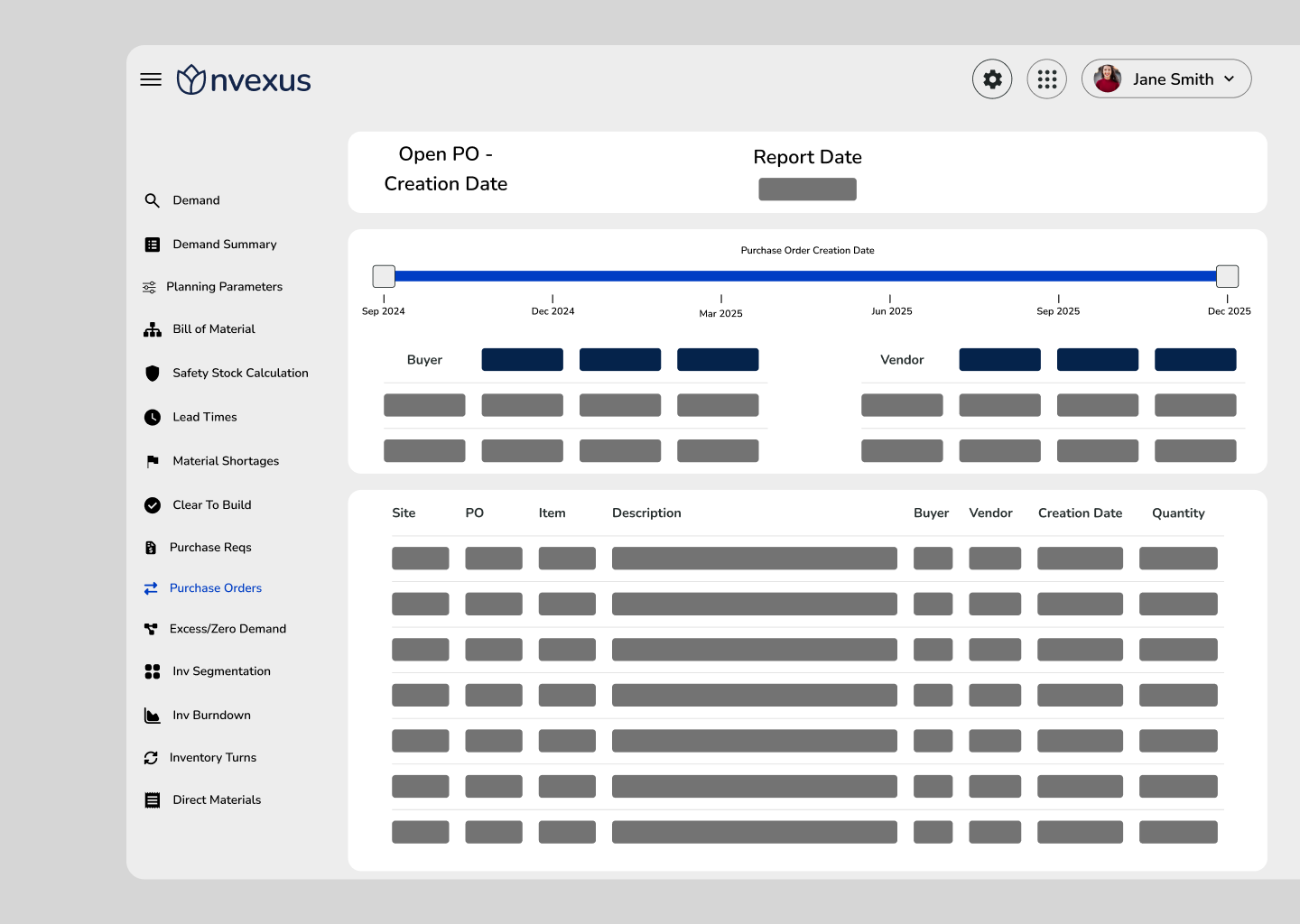Click the Description column header
The height and width of the screenshot is (924, 1300).
point(646,513)
